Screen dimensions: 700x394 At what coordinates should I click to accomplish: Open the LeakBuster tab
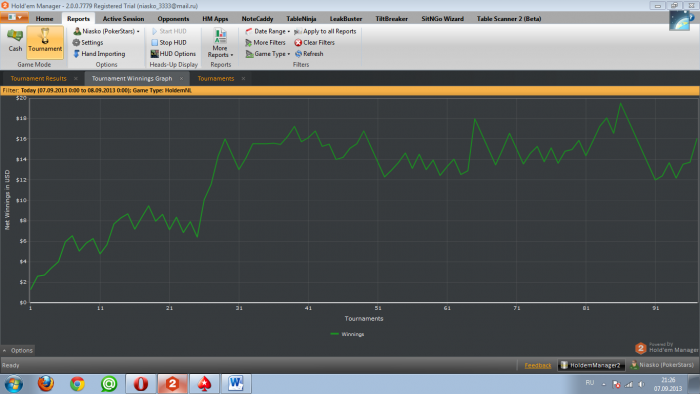[346, 19]
